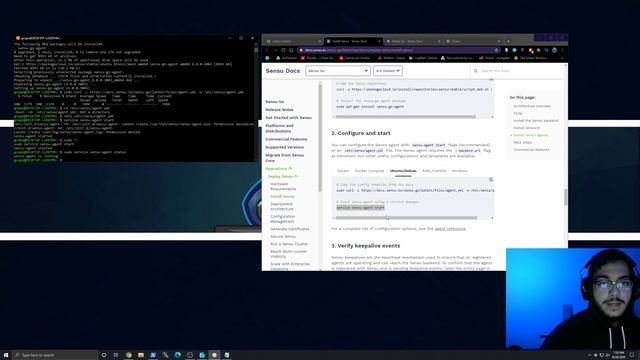This screenshot has width=640, height=360.
Task: Open Task View on taskbar
Action: [x=116, y=355]
